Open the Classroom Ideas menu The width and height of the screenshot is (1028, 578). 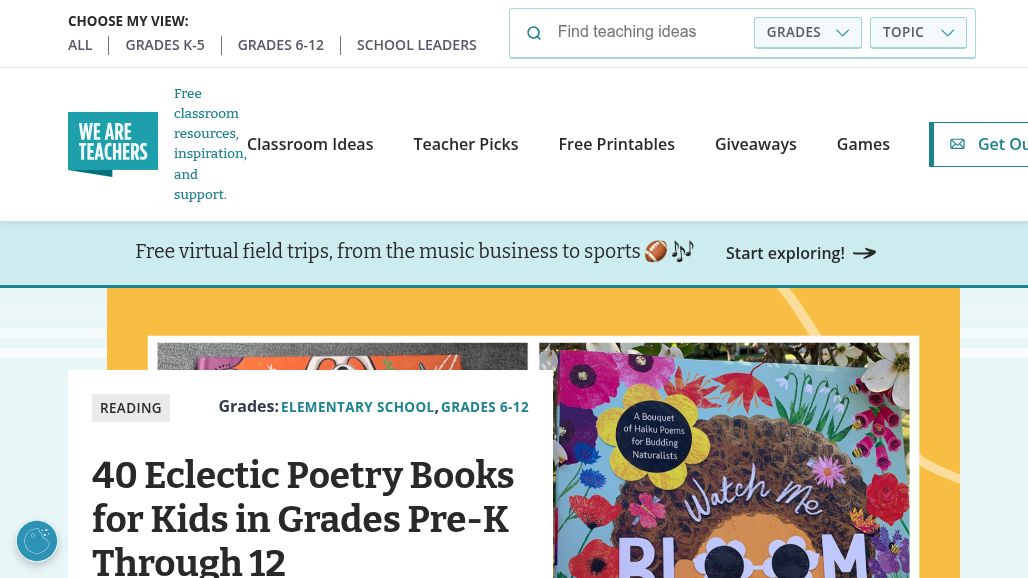(x=310, y=144)
